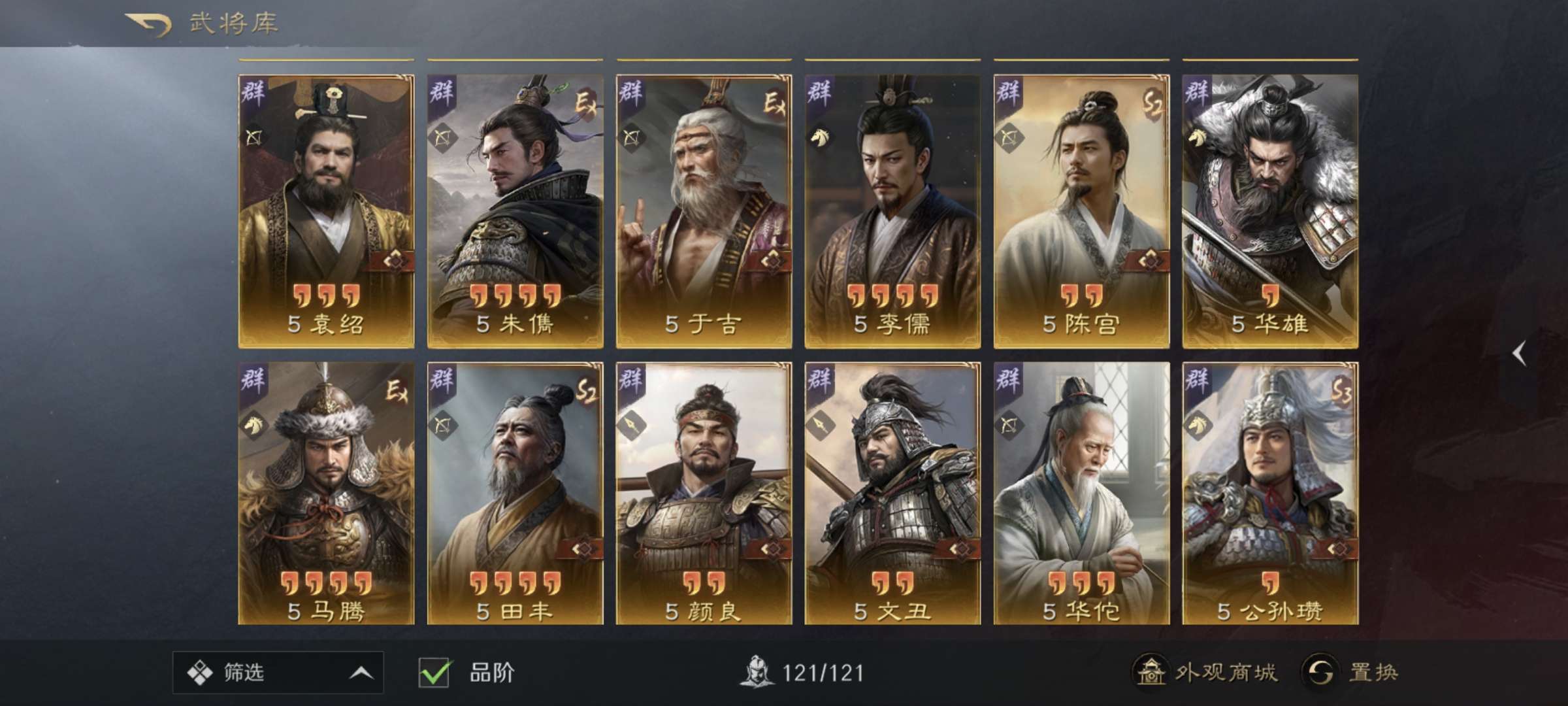The width and height of the screenshot is (1568, 706).
Task: Click the bow troop icon on 陈宫
Action: 1009,138
